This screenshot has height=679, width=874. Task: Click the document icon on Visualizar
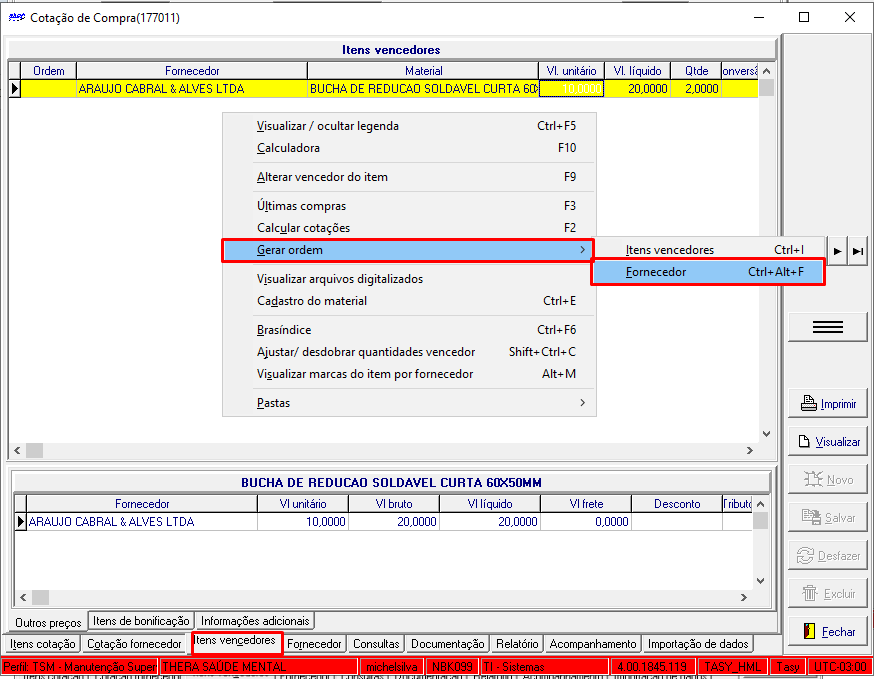[804, 442]
